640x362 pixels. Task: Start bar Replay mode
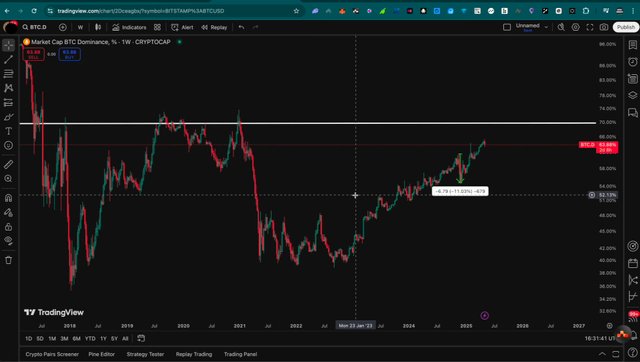click(x=214, y=27)
